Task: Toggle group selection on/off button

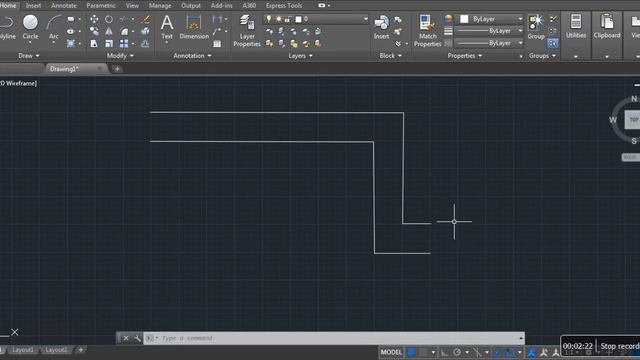Action: click(x=553, y=43)
